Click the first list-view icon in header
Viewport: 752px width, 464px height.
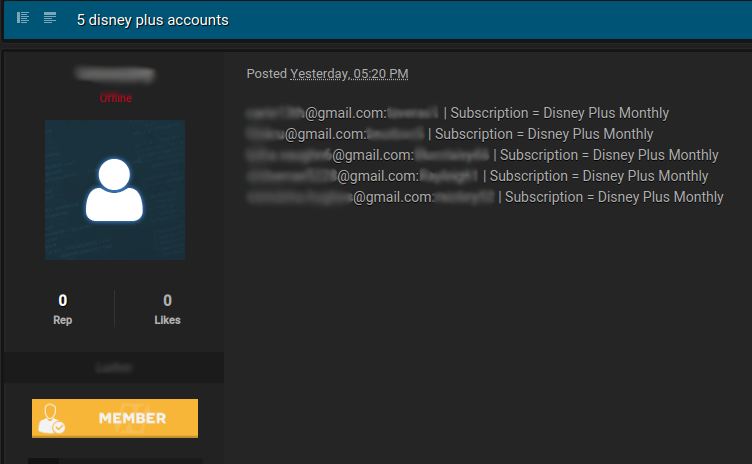[x=23, y=18]
